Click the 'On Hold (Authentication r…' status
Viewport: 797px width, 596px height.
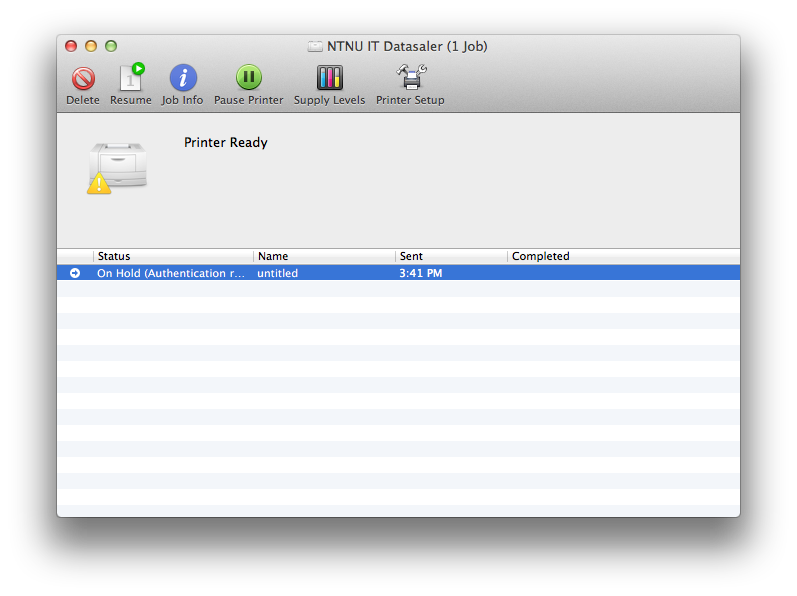pyautogui.click(x=171, y=273)
